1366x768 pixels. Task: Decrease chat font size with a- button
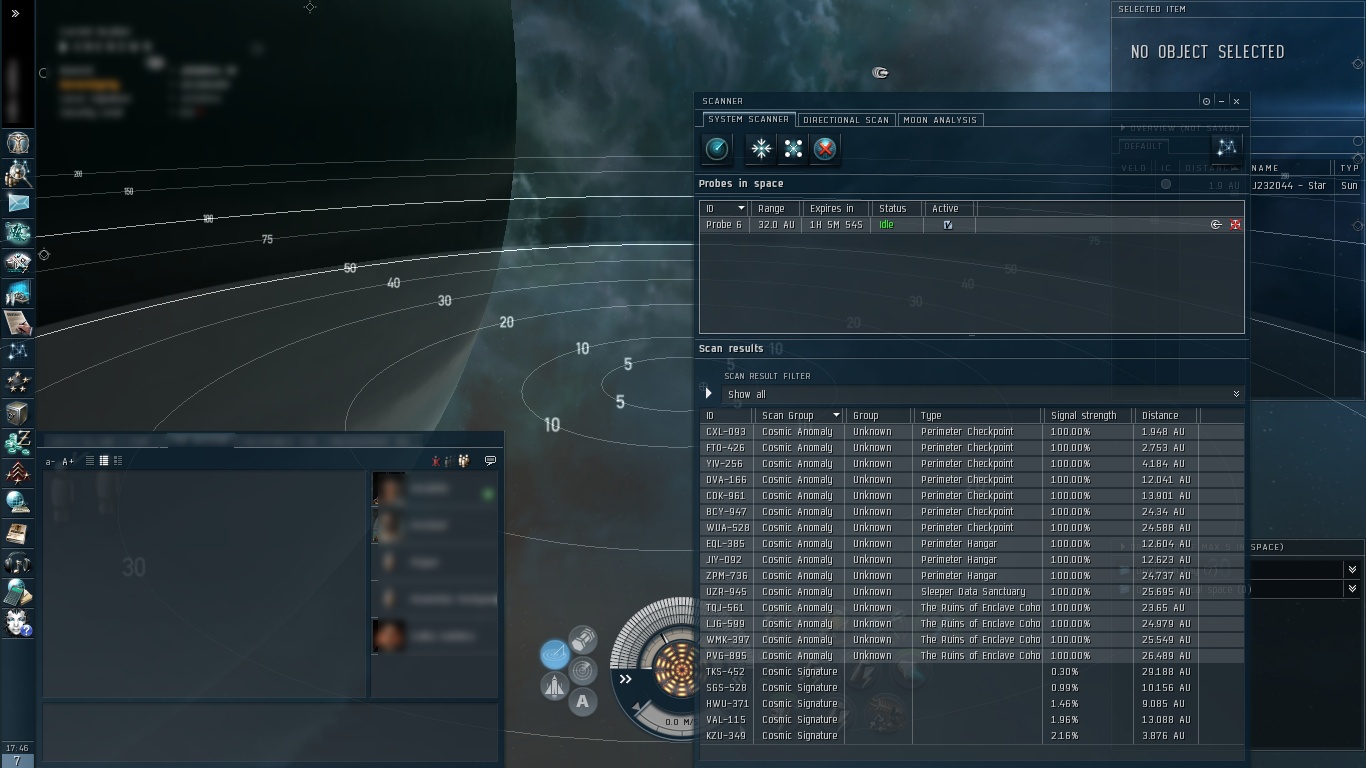pyautogui.click(x=50, y=461)
